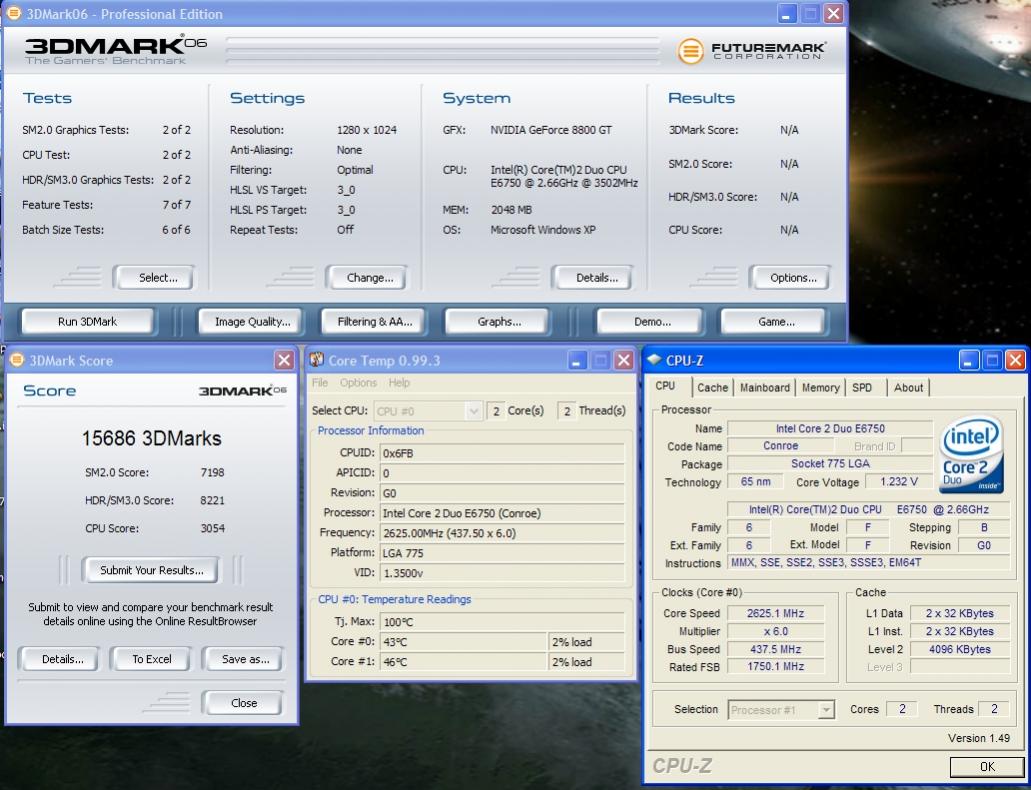Close the 3DMark Score window
1031x790 pixels.
pos(284,360)
